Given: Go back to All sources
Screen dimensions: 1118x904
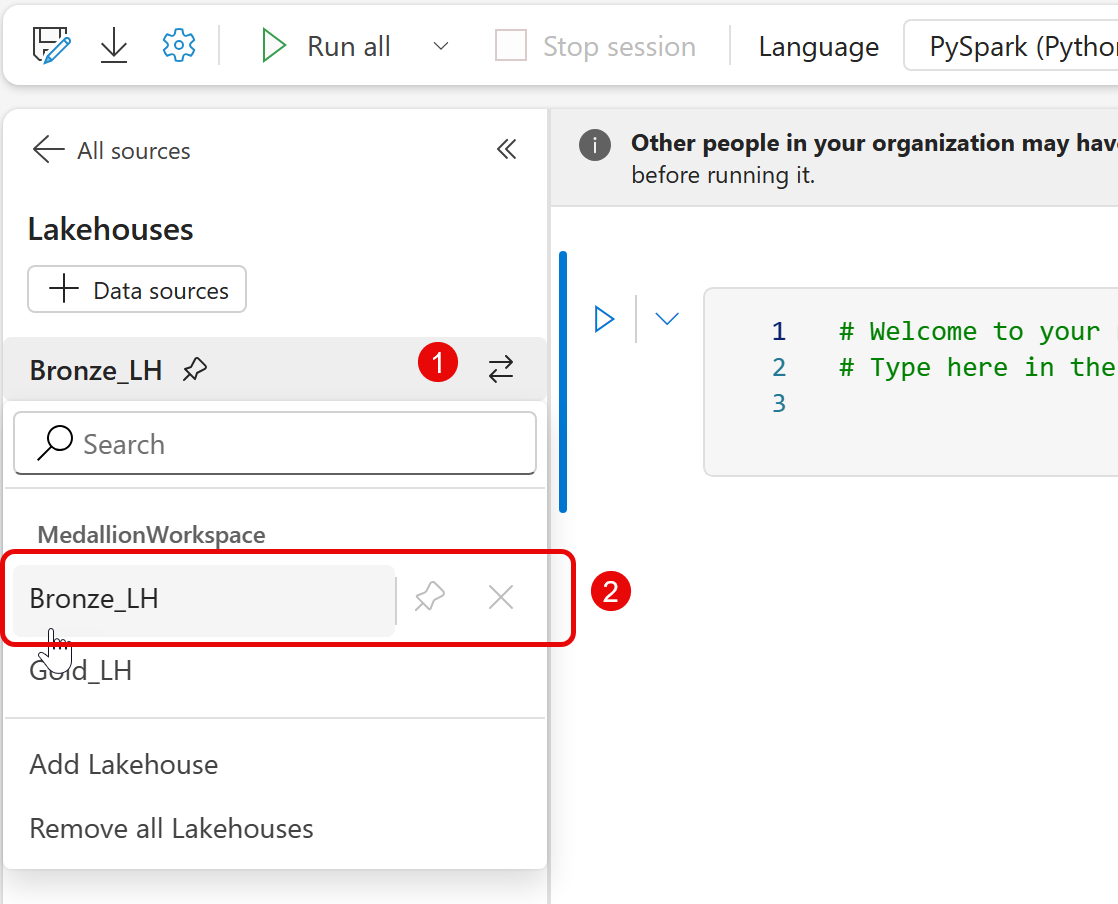Looking at the screenshot, I should 110,151.
